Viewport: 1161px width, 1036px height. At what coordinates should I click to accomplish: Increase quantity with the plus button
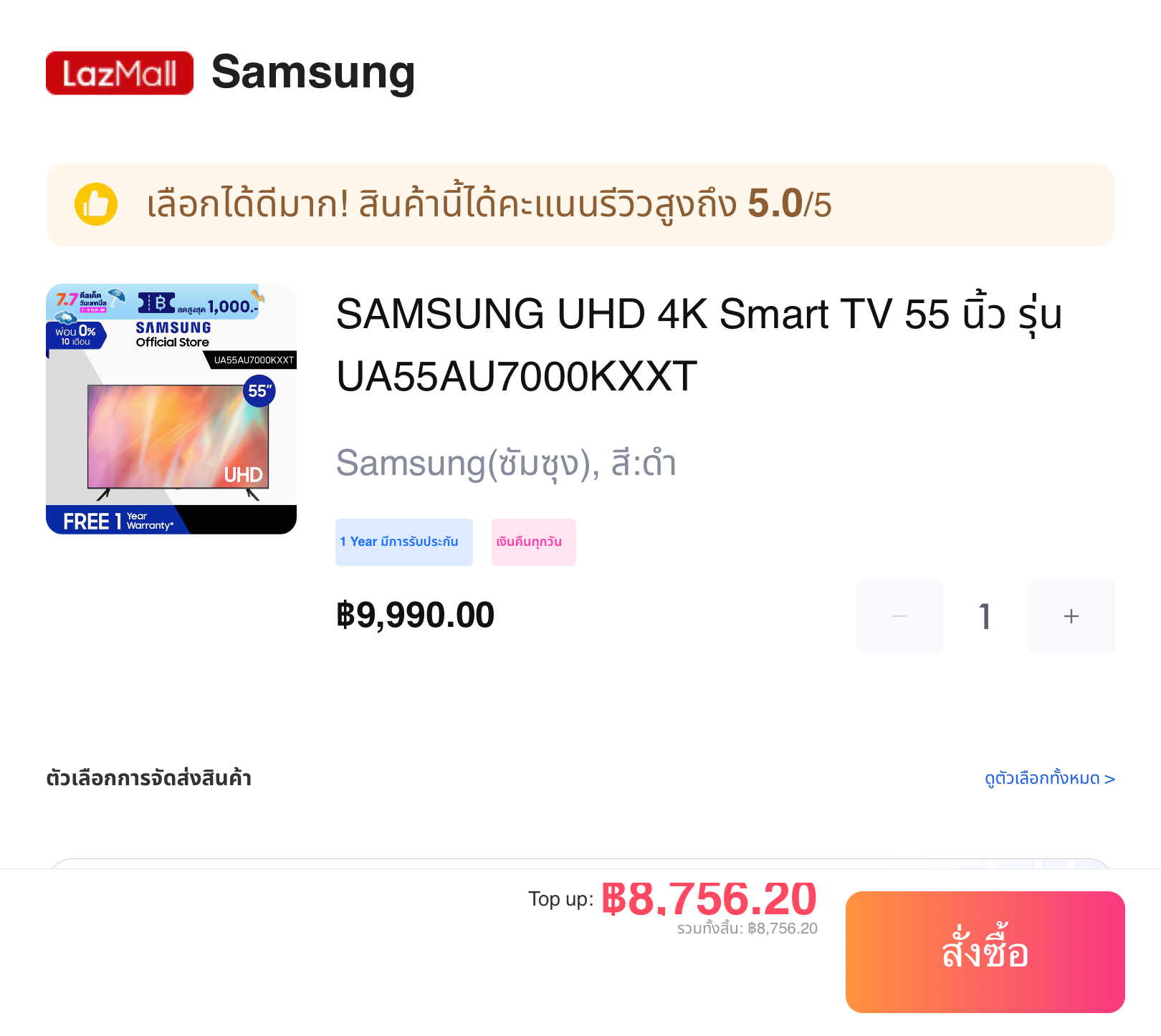(x=1071, y=616)
